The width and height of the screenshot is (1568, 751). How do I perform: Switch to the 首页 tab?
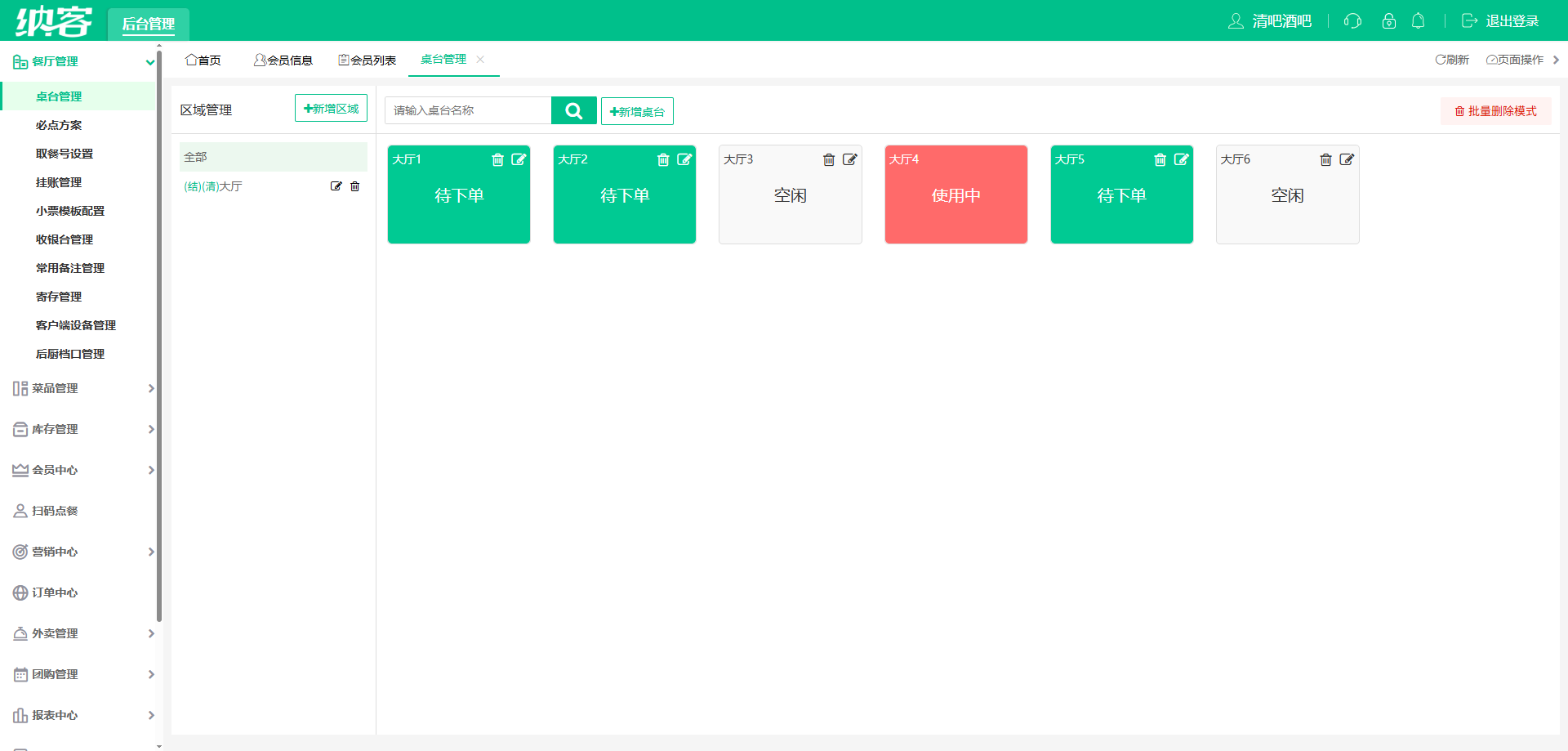coord(203,60)
